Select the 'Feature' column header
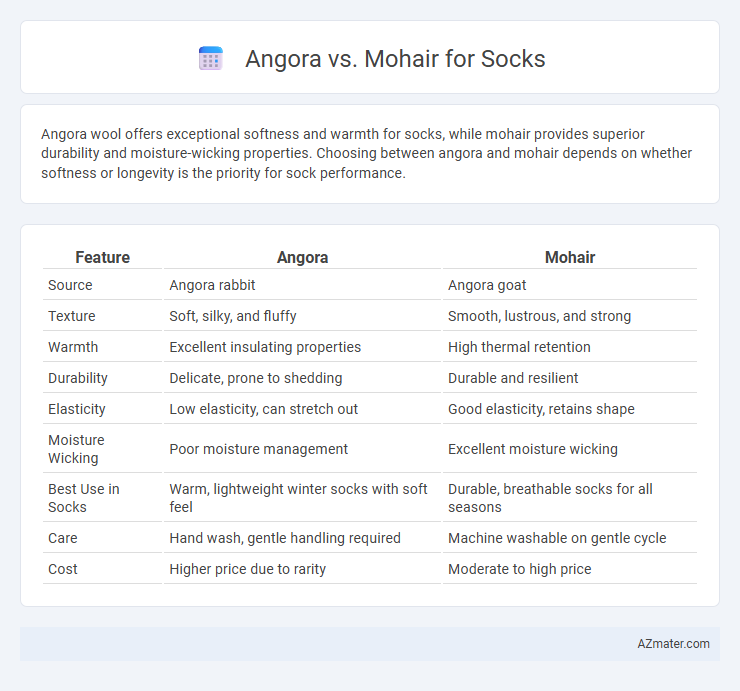Image resolution: width=740 pixels, height=691 pixels. tap(102, 257)
